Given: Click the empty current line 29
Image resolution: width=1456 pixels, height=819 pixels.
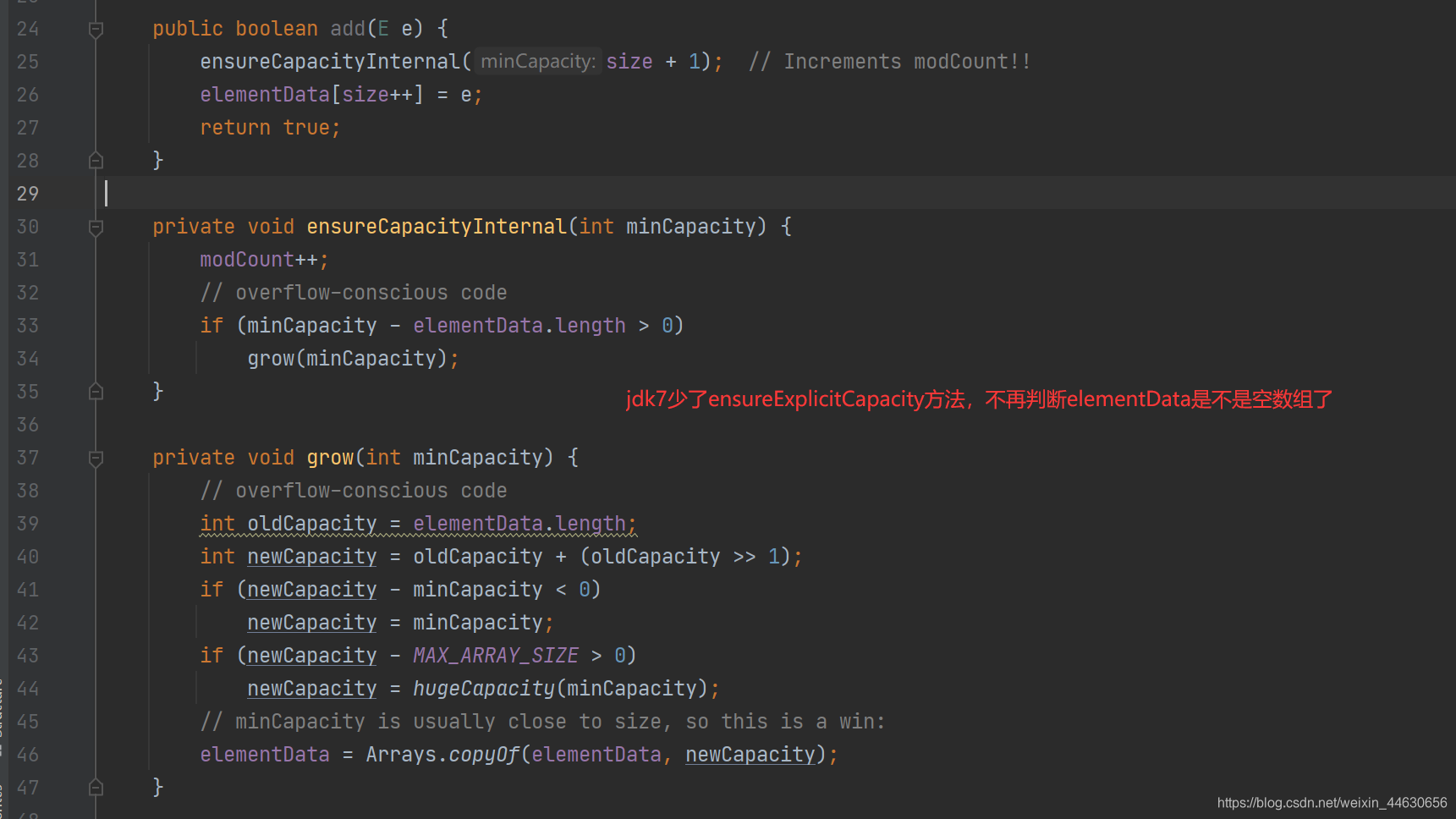Looking at the screenshot, I should [776, 194].
